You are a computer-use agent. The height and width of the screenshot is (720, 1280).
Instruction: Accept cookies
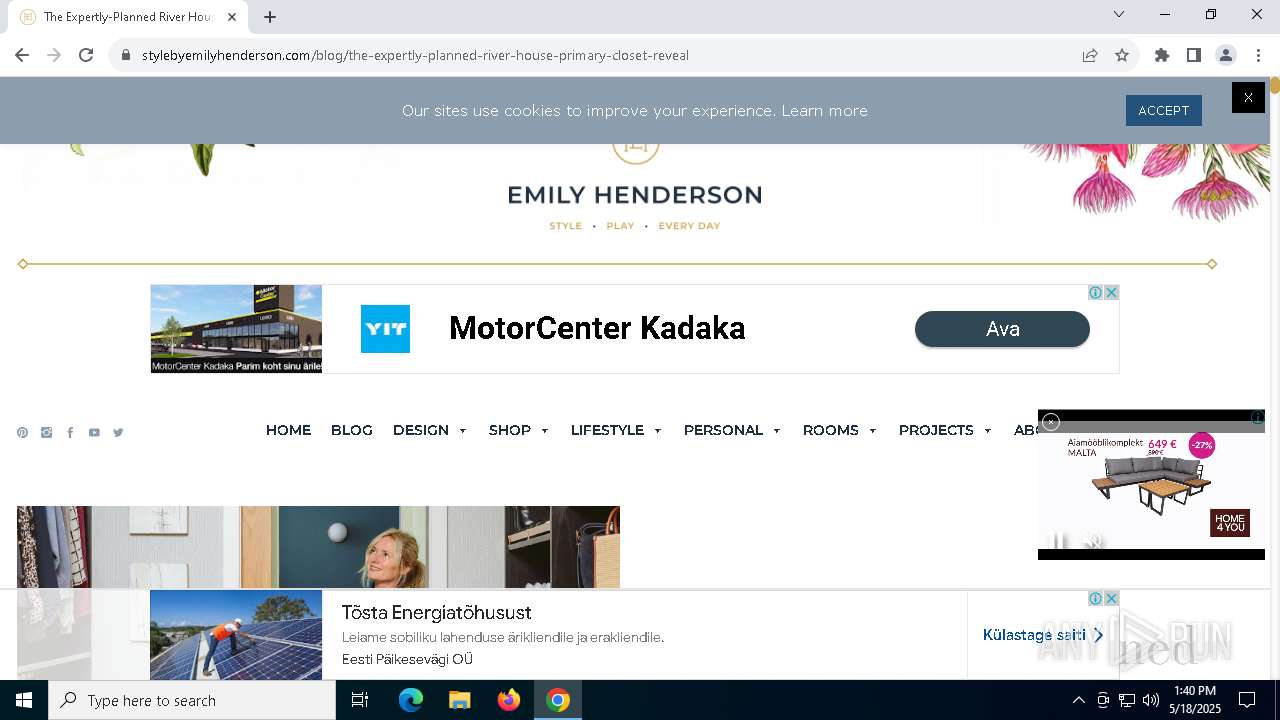pyautogui.click(x=1164, y=111)
